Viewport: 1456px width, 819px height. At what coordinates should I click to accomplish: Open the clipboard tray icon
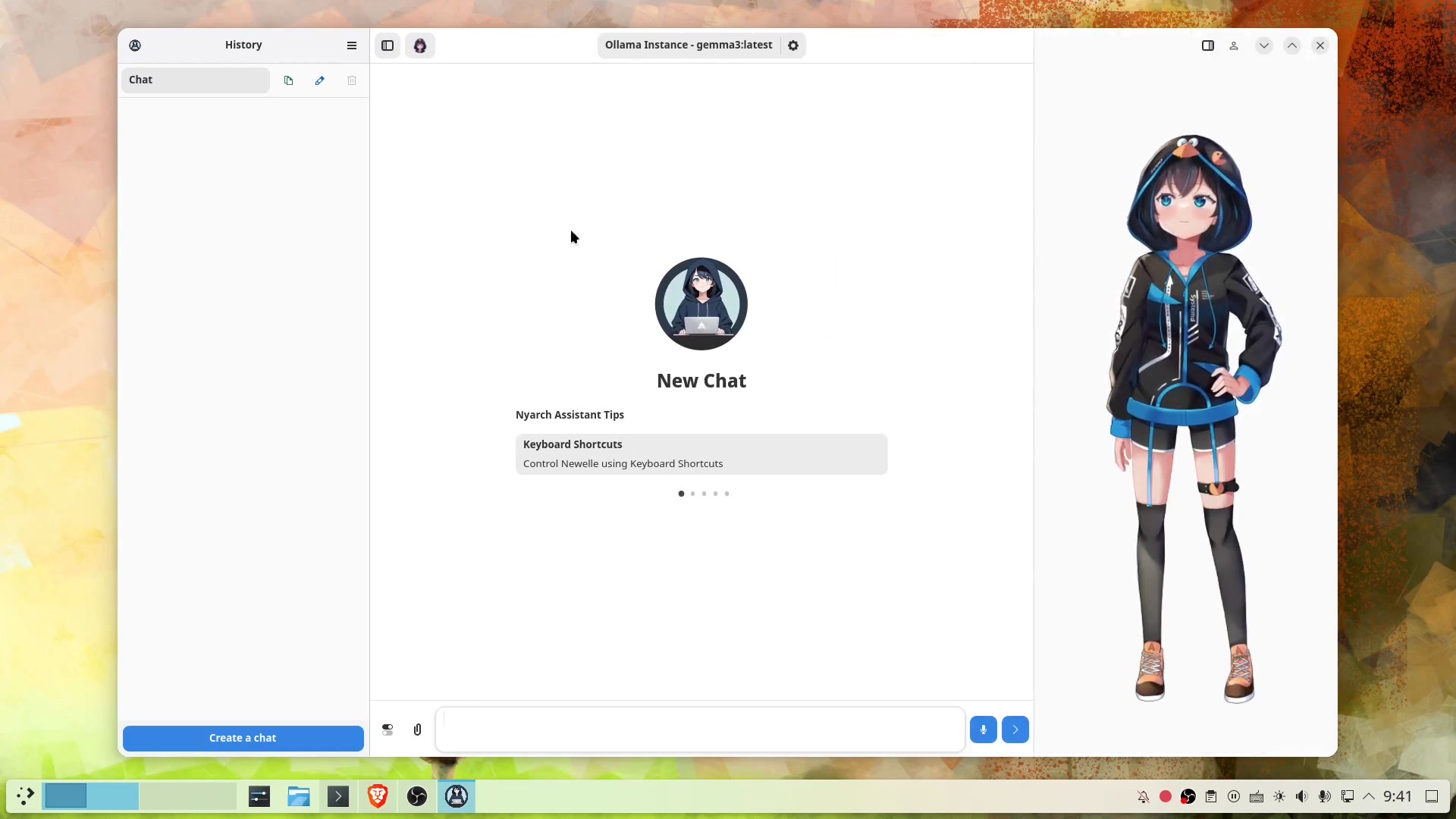pos(1211,796)
